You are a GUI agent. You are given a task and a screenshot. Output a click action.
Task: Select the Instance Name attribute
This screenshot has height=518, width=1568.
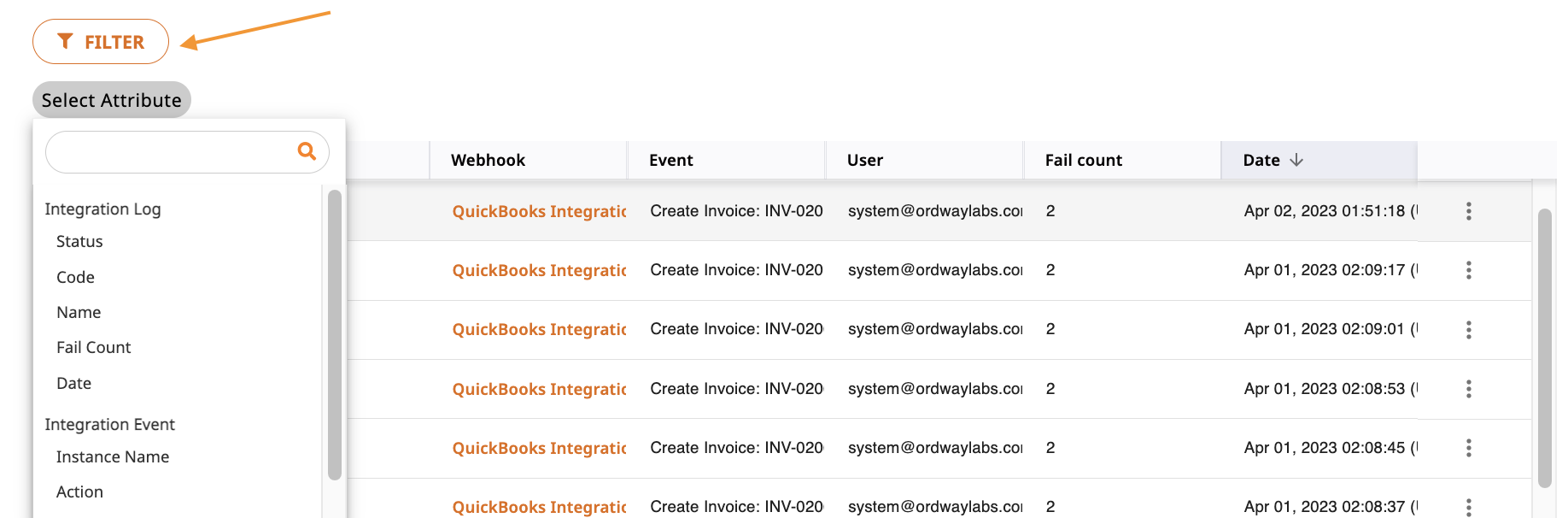coord(113,457)
